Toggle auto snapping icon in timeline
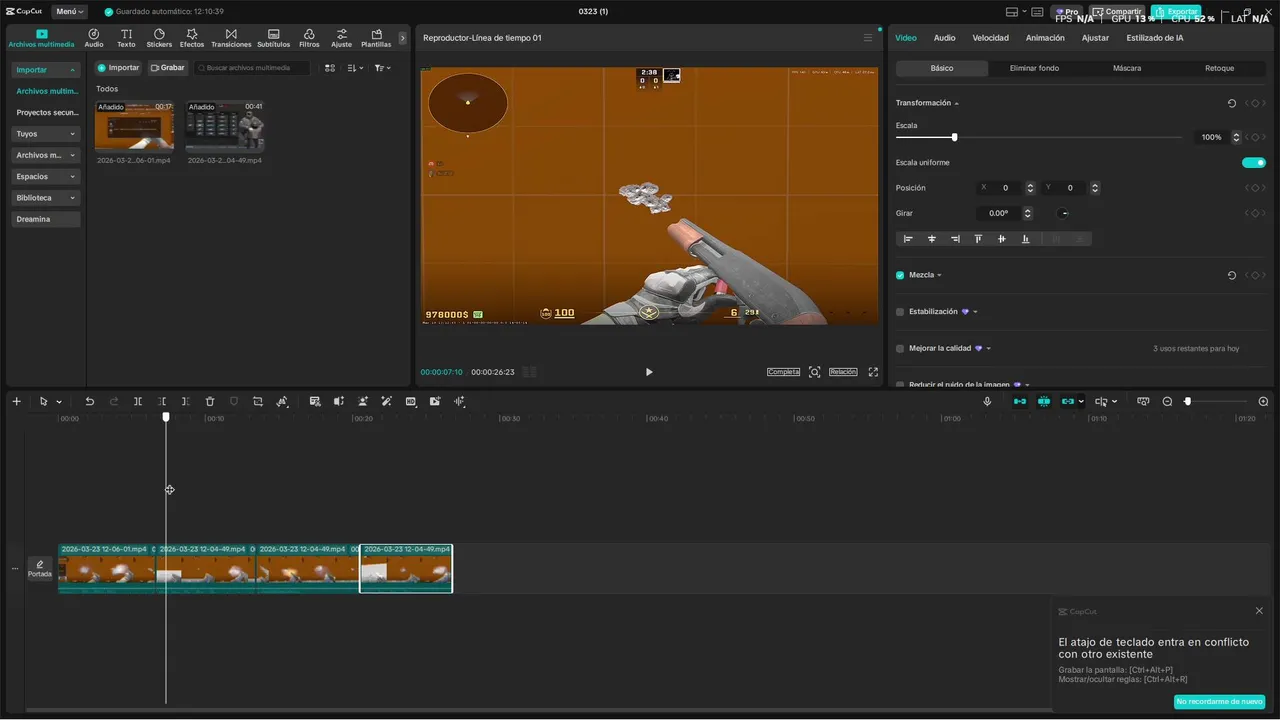The image size is (1280, 720). point(1044,401)
